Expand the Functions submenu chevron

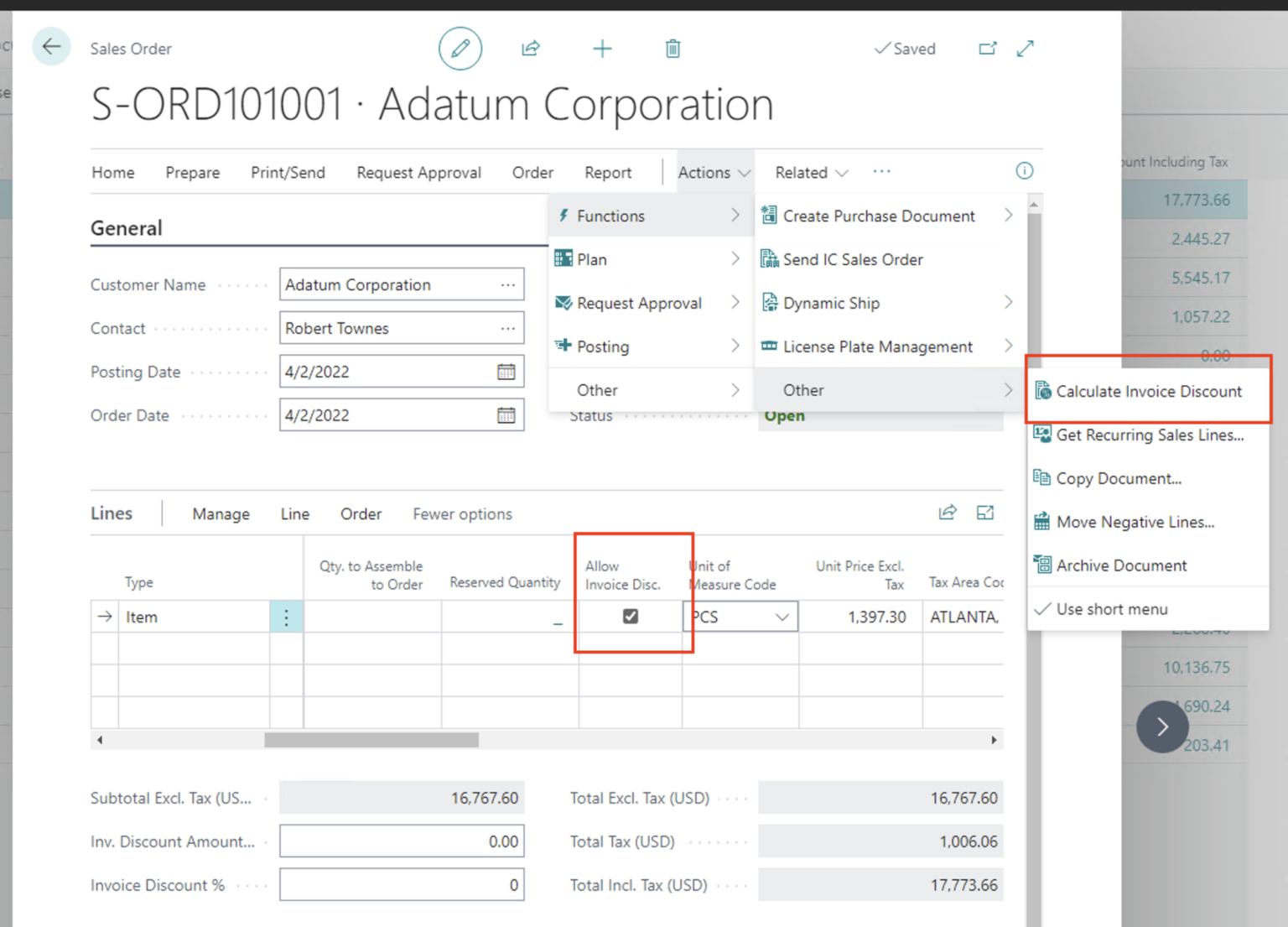coord(735,216)
